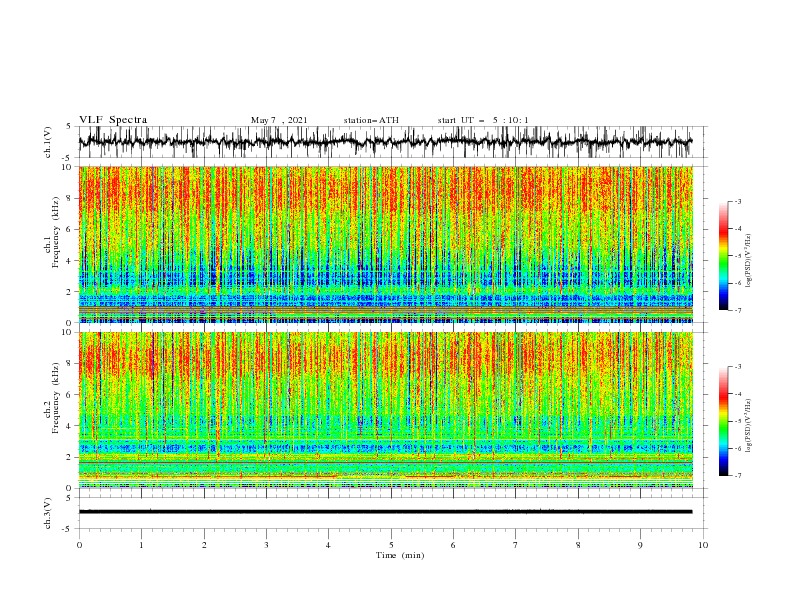Screen dimensions: 792x612
Task: Click the ch.2 "Frequency (kHz)" axis label
Action: coord(55,398)
